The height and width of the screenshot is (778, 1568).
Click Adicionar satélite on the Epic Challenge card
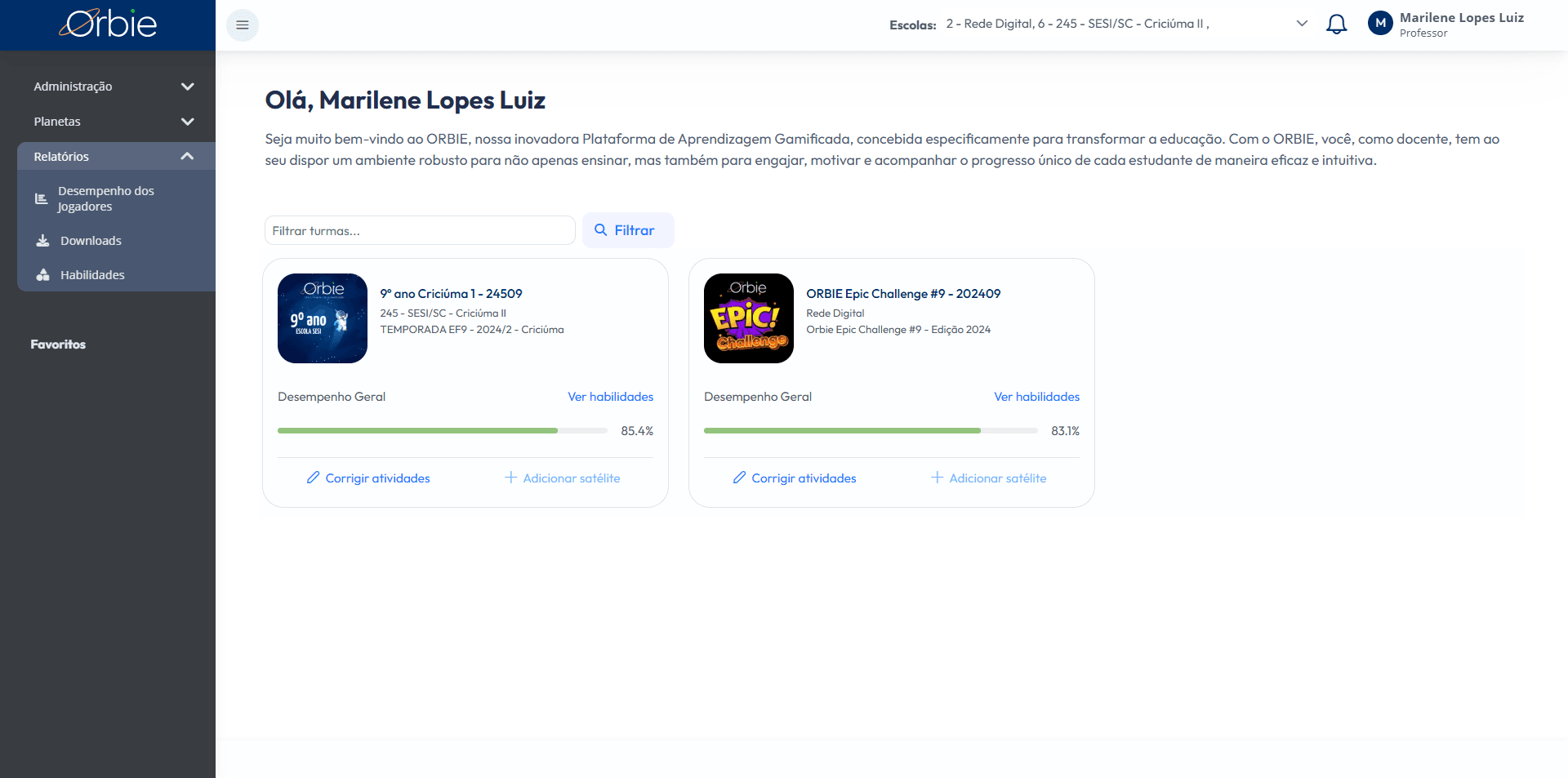click(989, 478)
